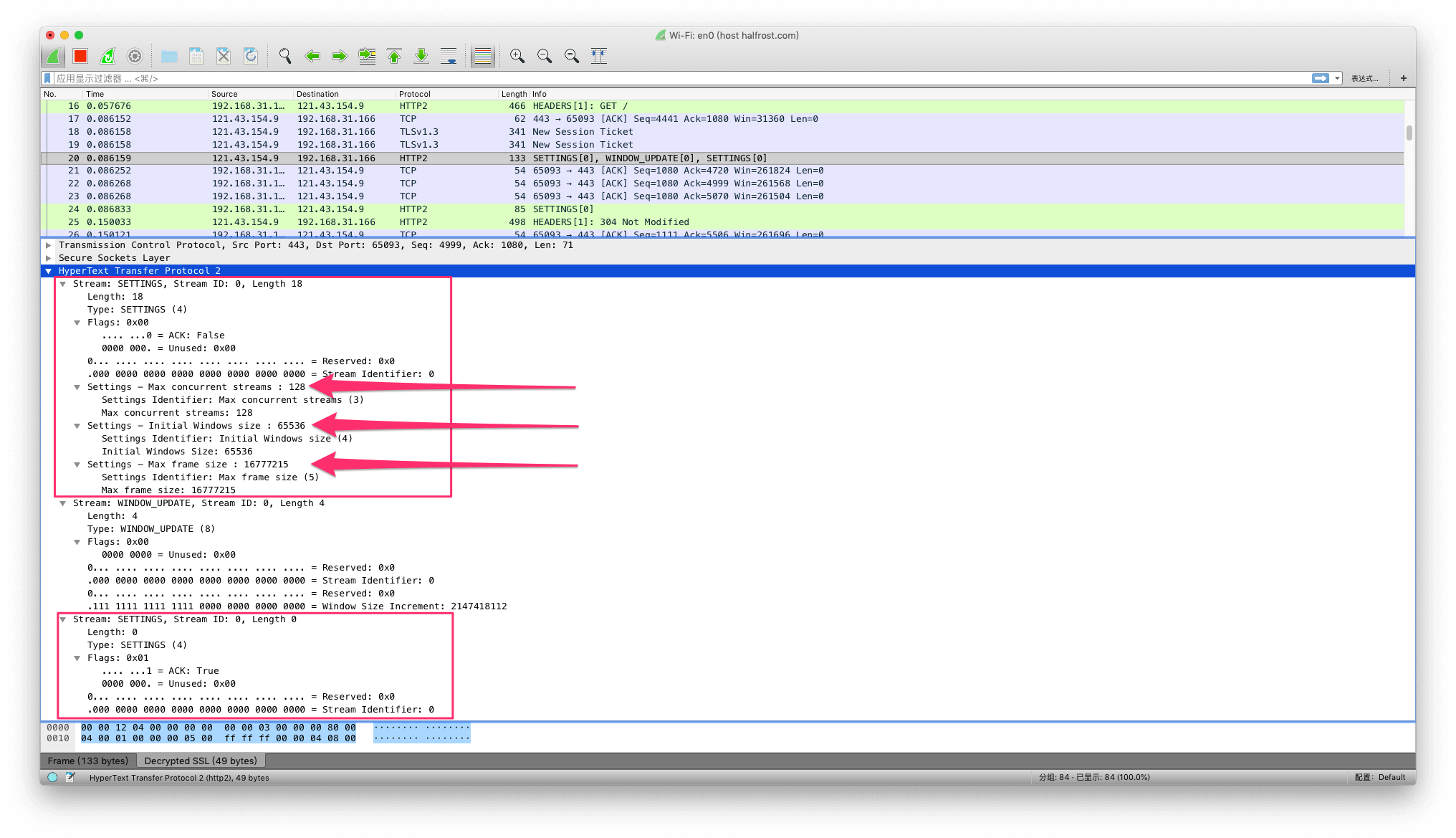Select packet 24 SETTINGS[0] row

click(722, 209)
